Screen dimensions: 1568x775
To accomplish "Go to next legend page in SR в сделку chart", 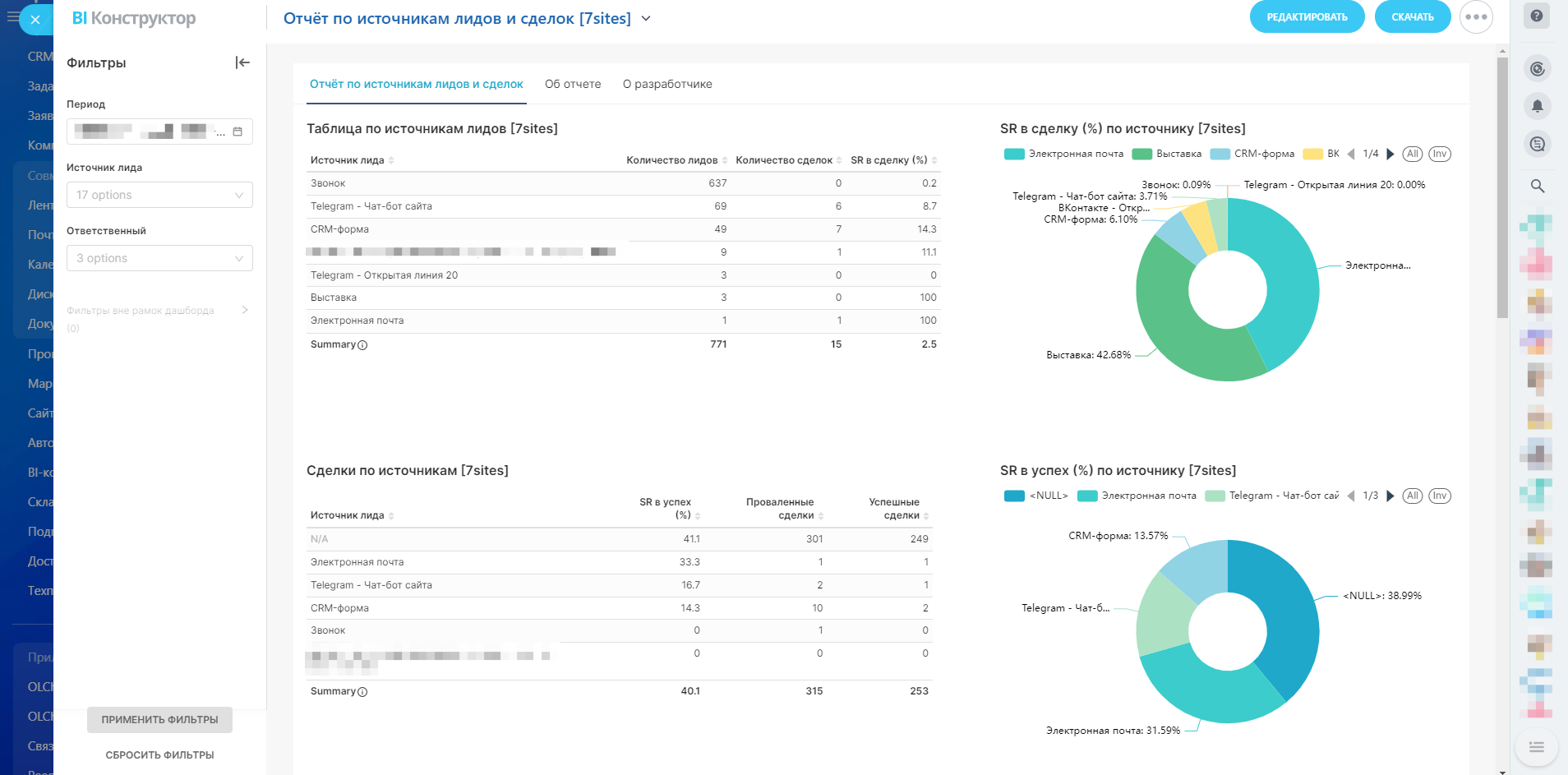I will [x=1390, y=154].
